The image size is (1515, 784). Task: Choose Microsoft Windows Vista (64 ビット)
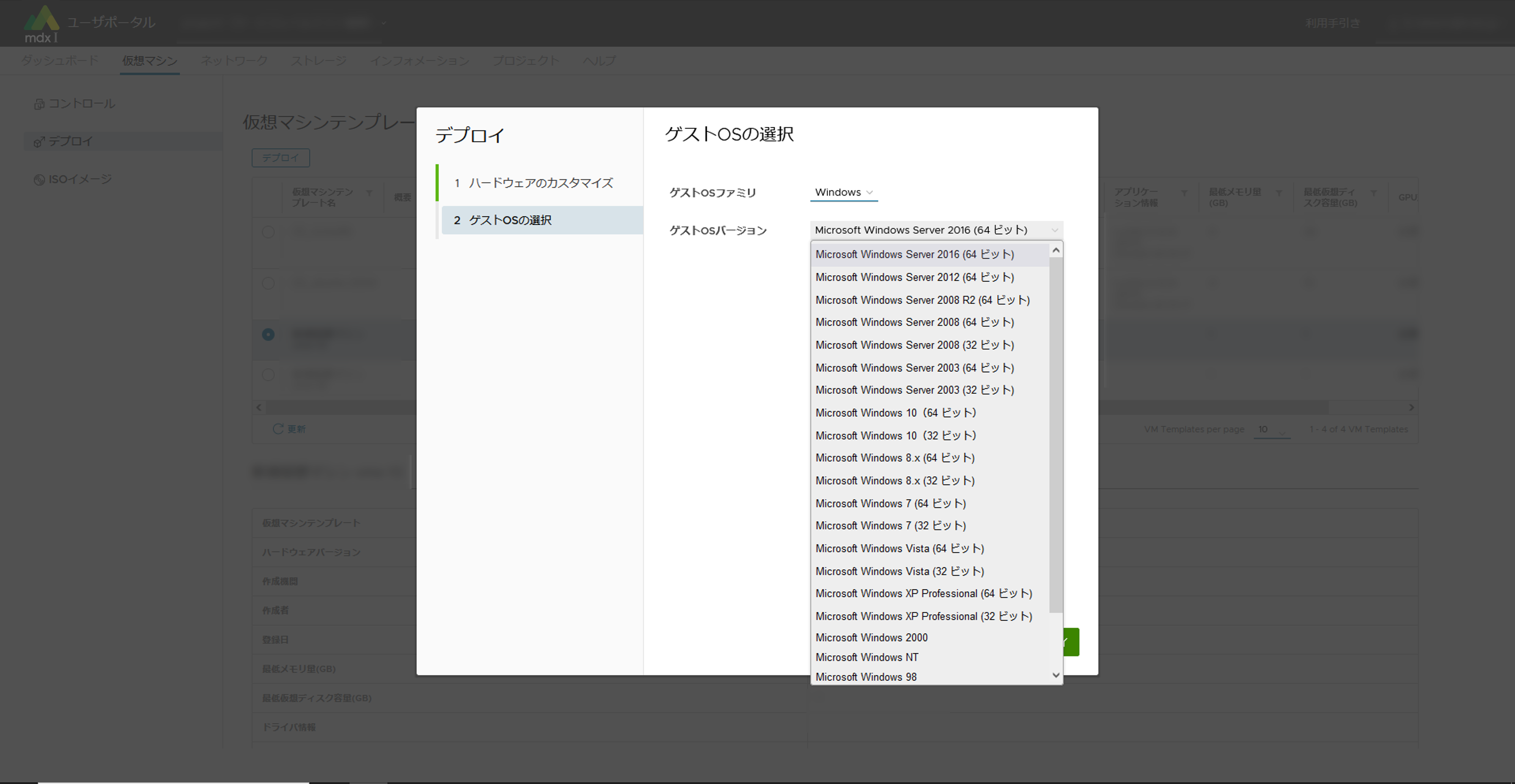point(930,548)
